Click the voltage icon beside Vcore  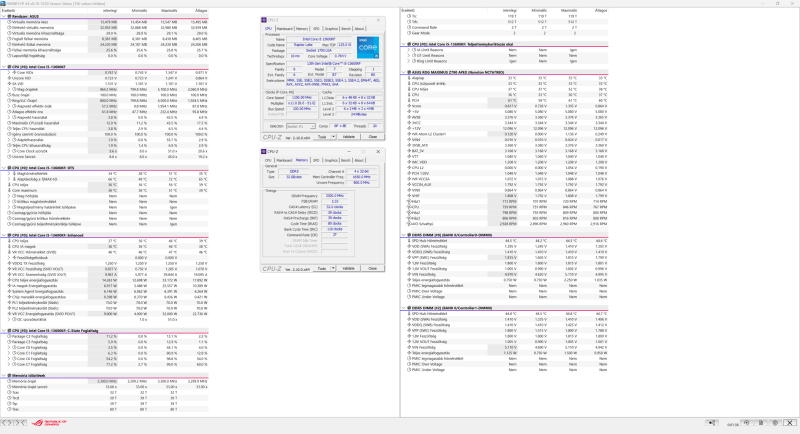tap(409, 106)
